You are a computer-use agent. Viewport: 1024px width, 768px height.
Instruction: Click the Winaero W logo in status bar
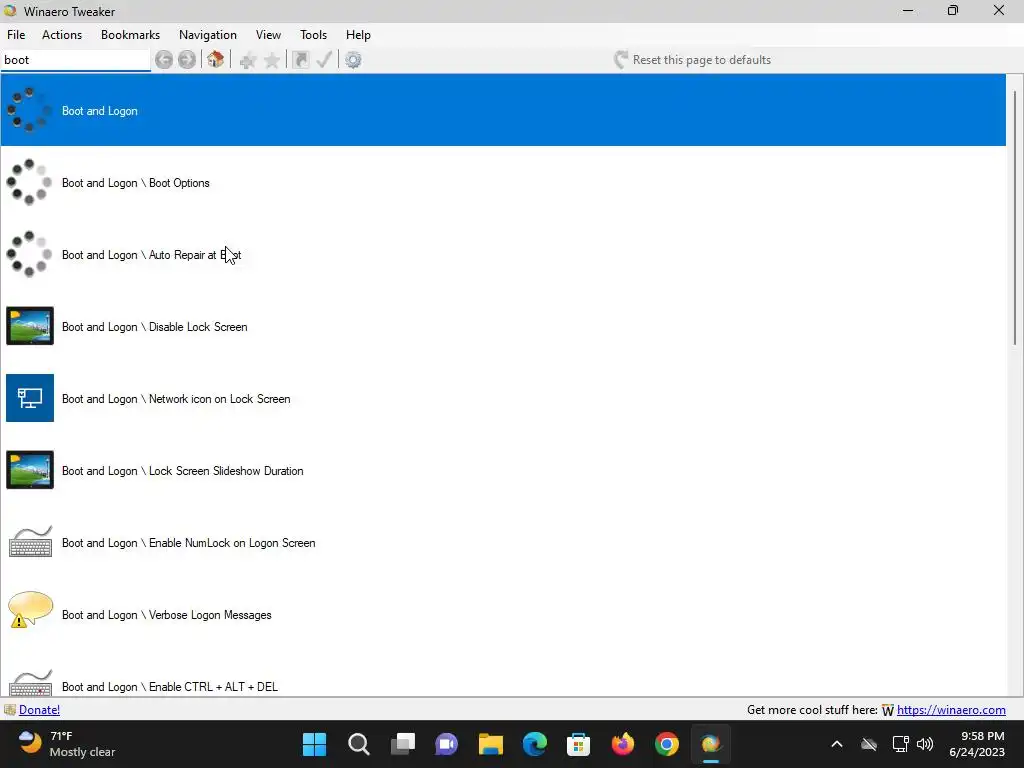click(888, 710)
